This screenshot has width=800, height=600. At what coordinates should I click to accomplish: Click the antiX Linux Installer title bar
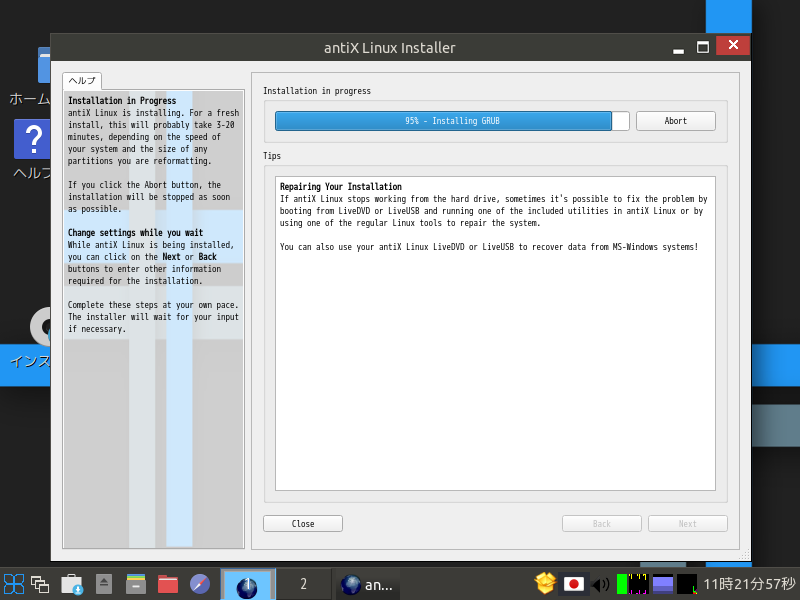point(389,47)
